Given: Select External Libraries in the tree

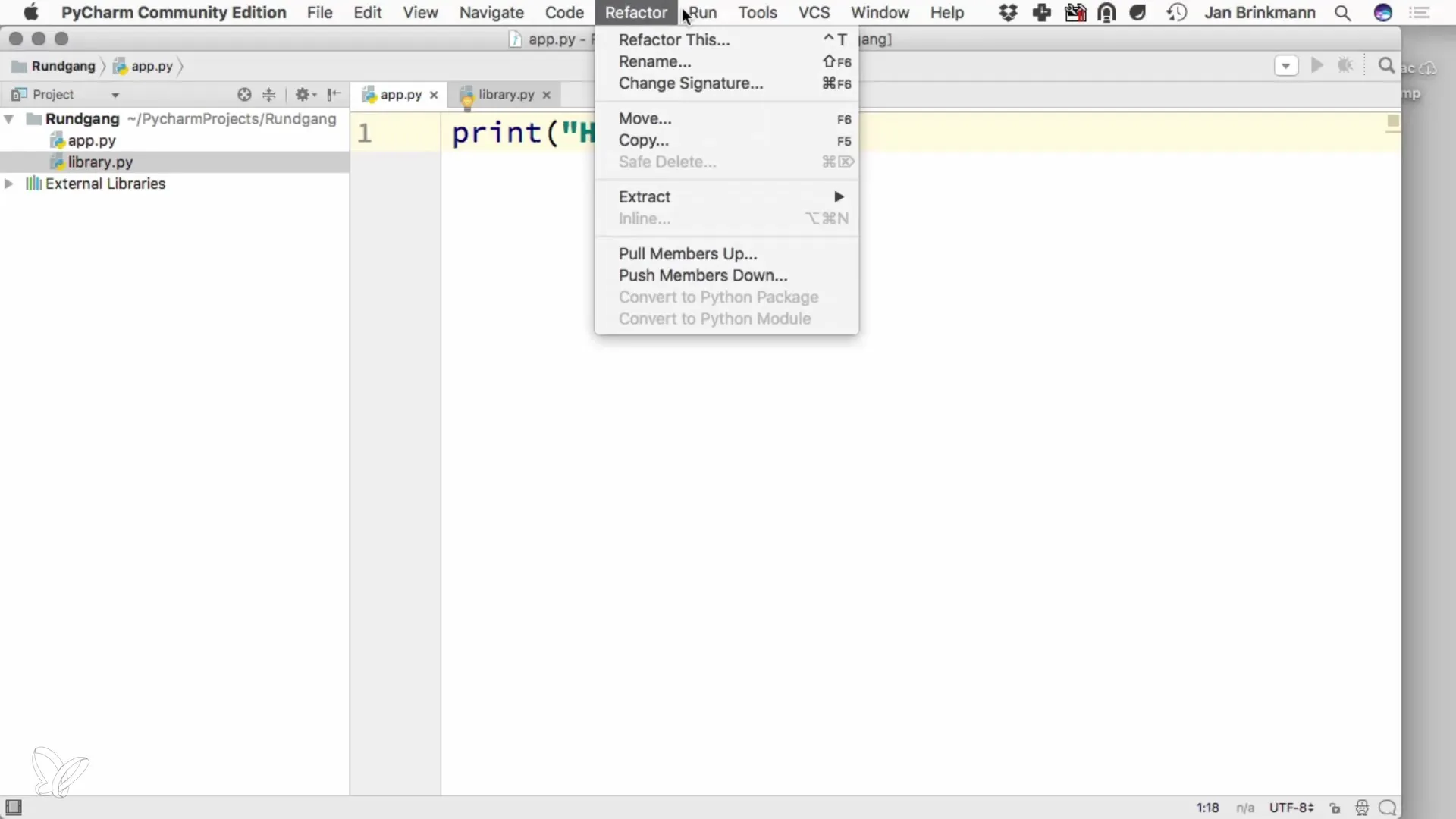Looking at the screenshot, I should pos(105,184).
